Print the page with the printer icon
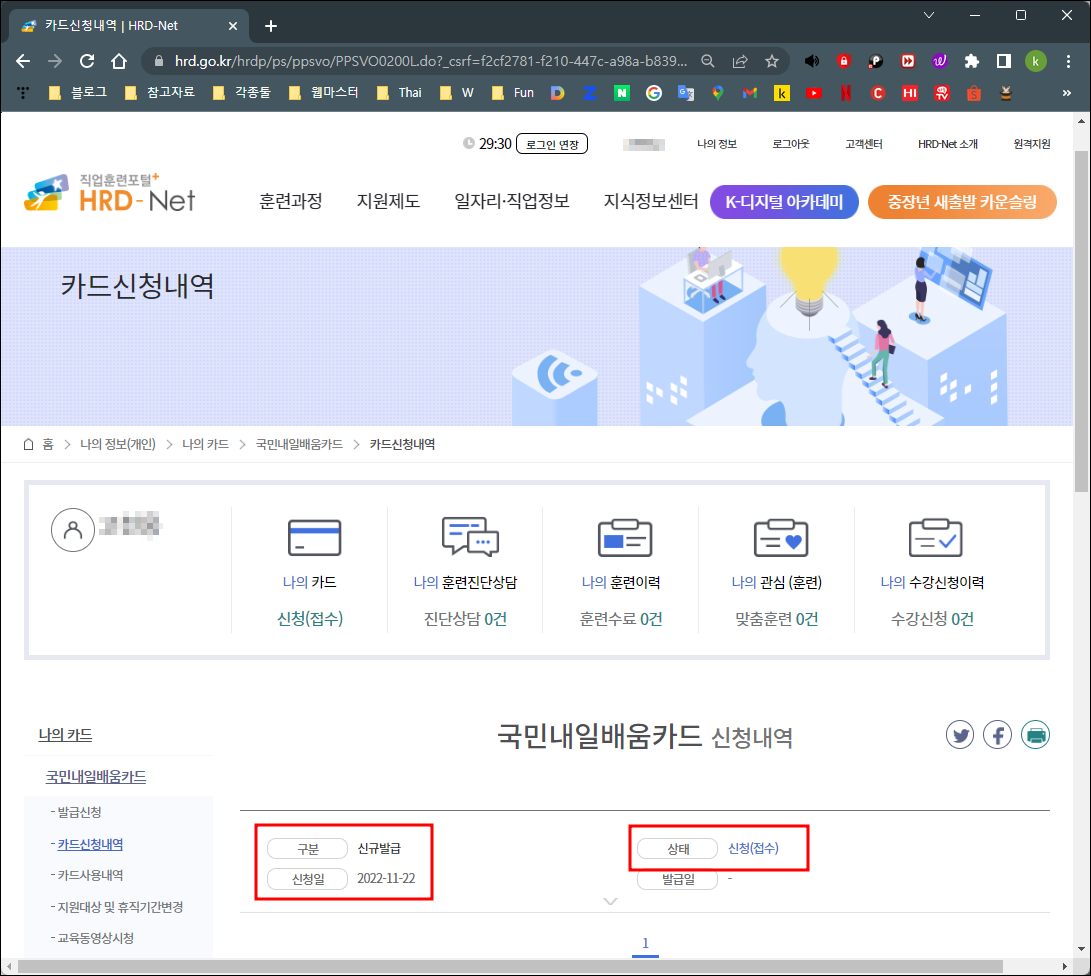1091x976 pixels. click(x=1035, y=734)
